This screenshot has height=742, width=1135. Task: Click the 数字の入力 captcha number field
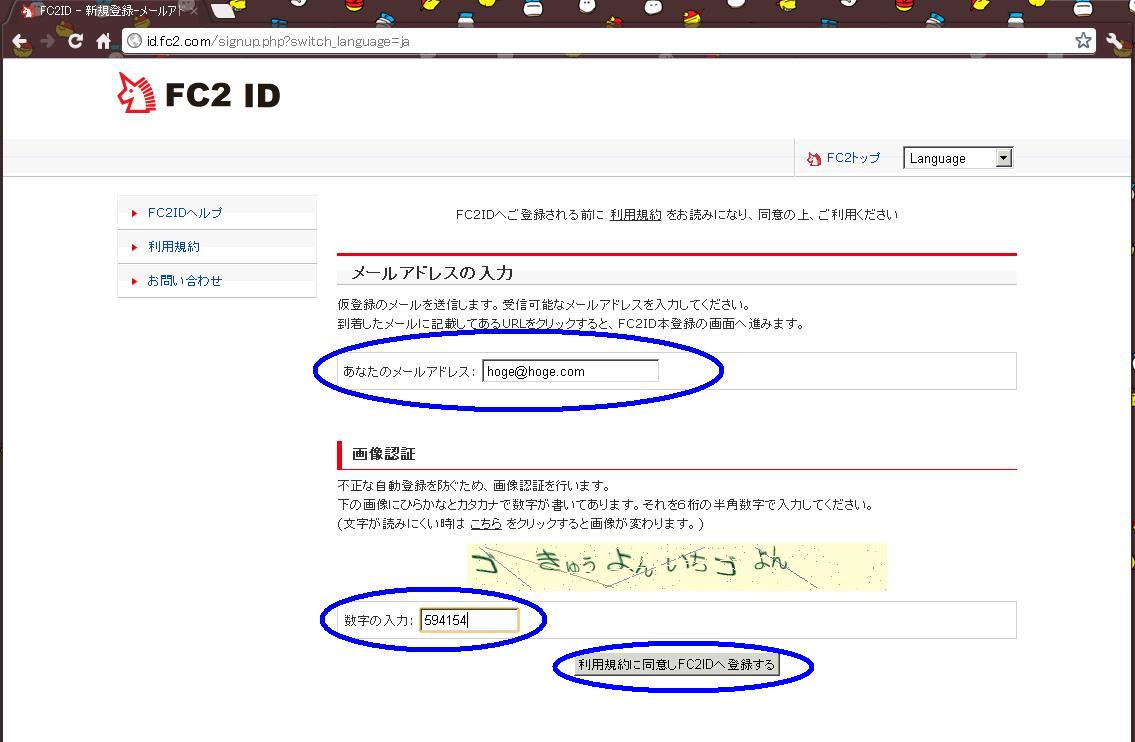(x=469, y=620)
